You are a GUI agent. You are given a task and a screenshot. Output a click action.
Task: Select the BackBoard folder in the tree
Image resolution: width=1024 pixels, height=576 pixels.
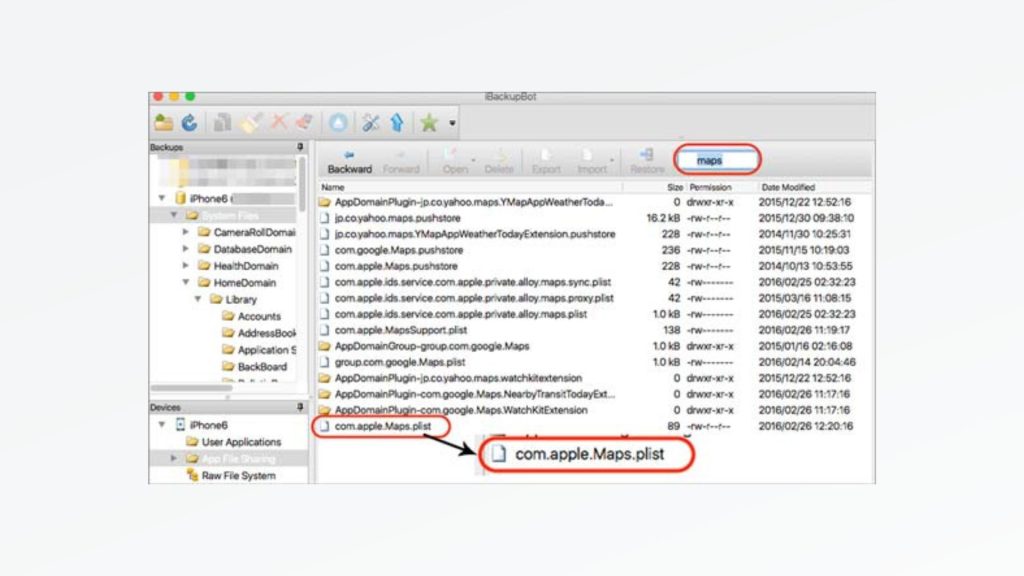(x=255, y=367)
